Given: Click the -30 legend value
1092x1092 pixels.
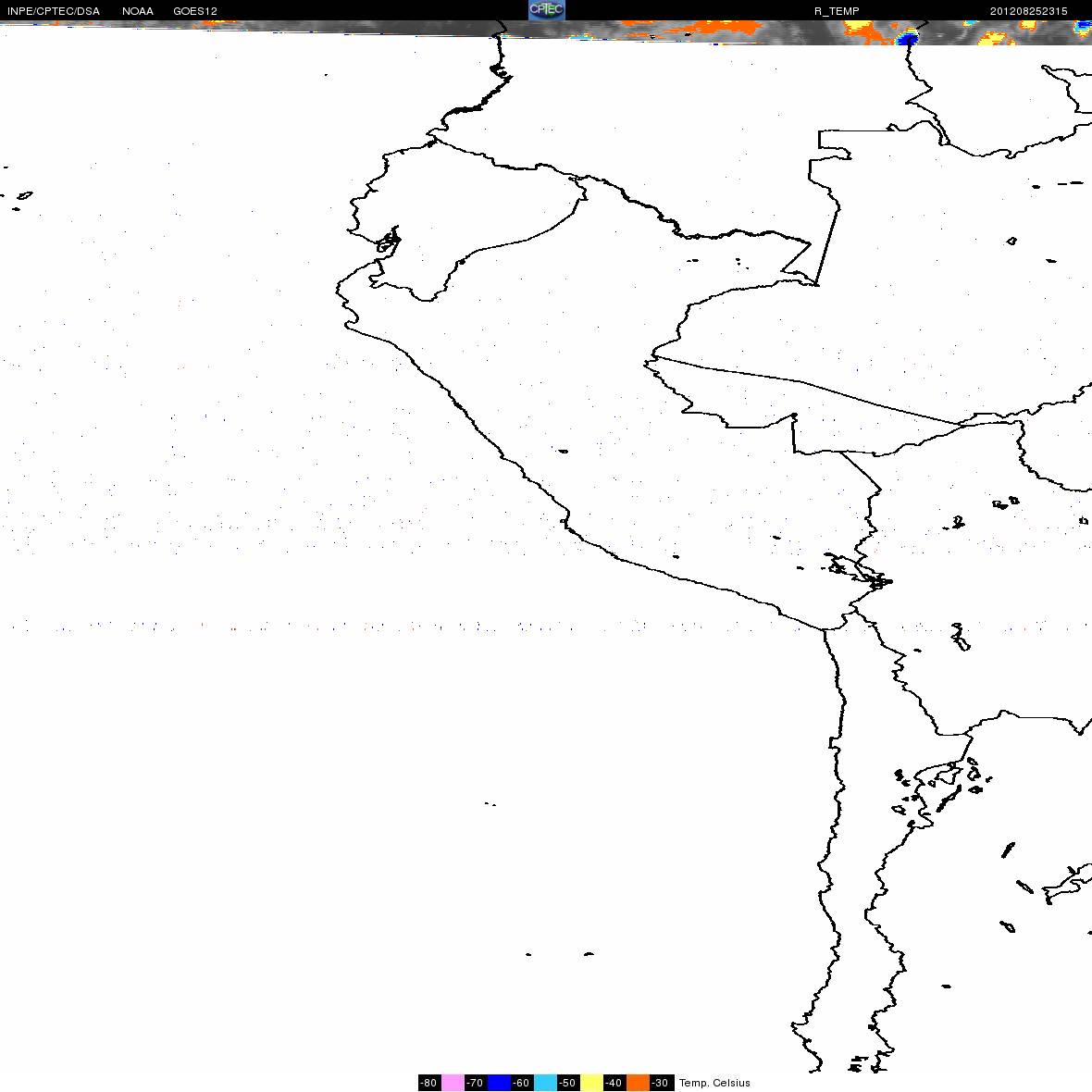Looking at the screenshot, I should click(x=660, y=1083).
